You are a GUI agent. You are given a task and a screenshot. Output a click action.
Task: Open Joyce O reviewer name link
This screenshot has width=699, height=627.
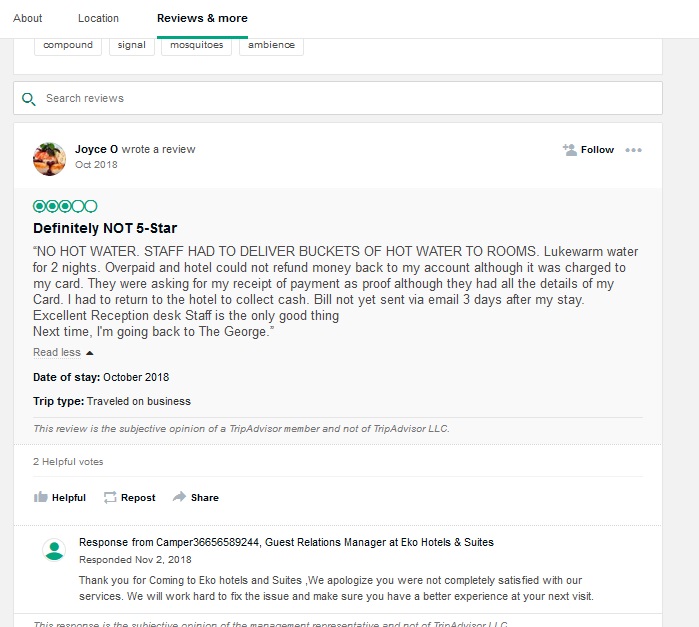[x=96, y=150]
